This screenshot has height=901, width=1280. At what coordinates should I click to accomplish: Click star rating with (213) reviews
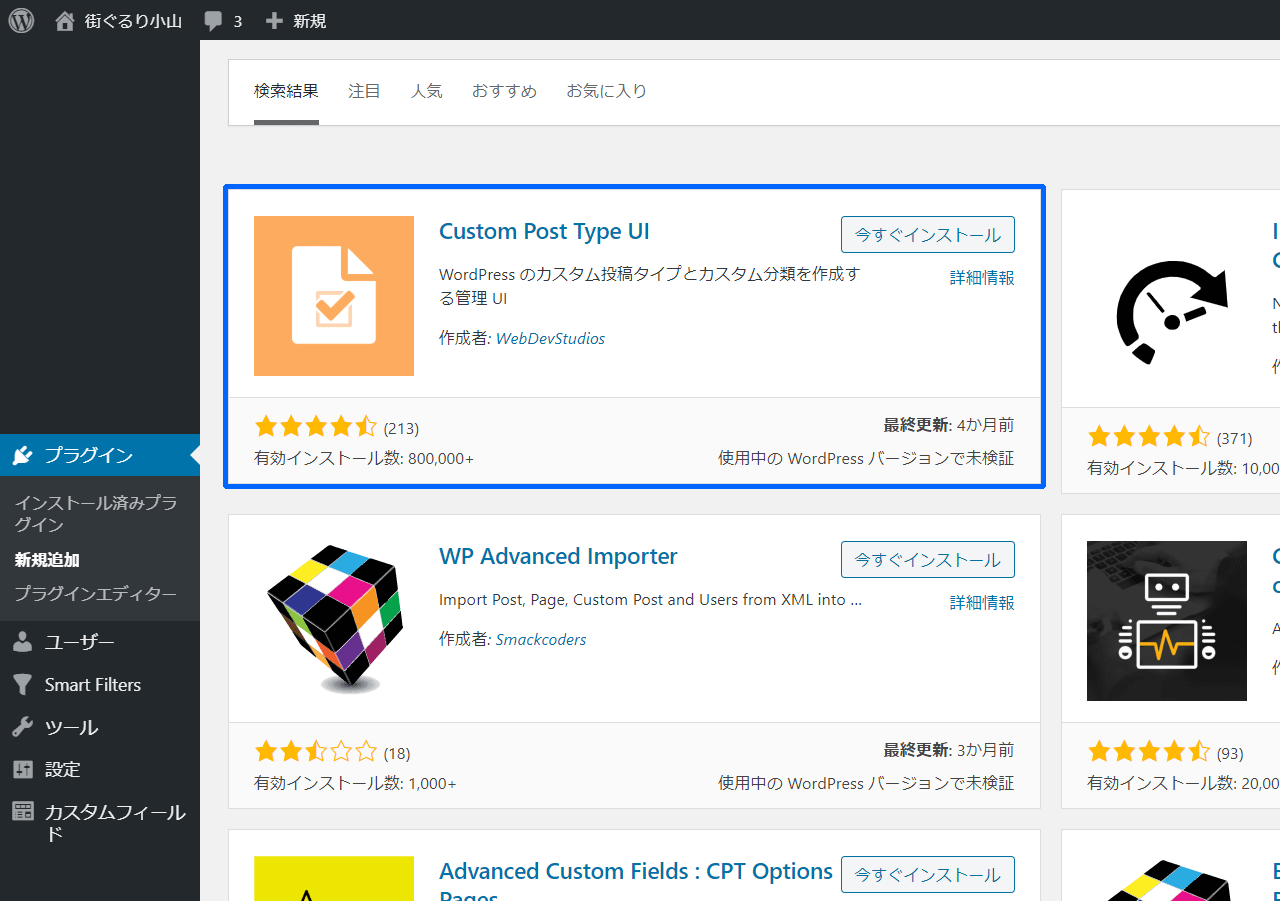point(316,428)
